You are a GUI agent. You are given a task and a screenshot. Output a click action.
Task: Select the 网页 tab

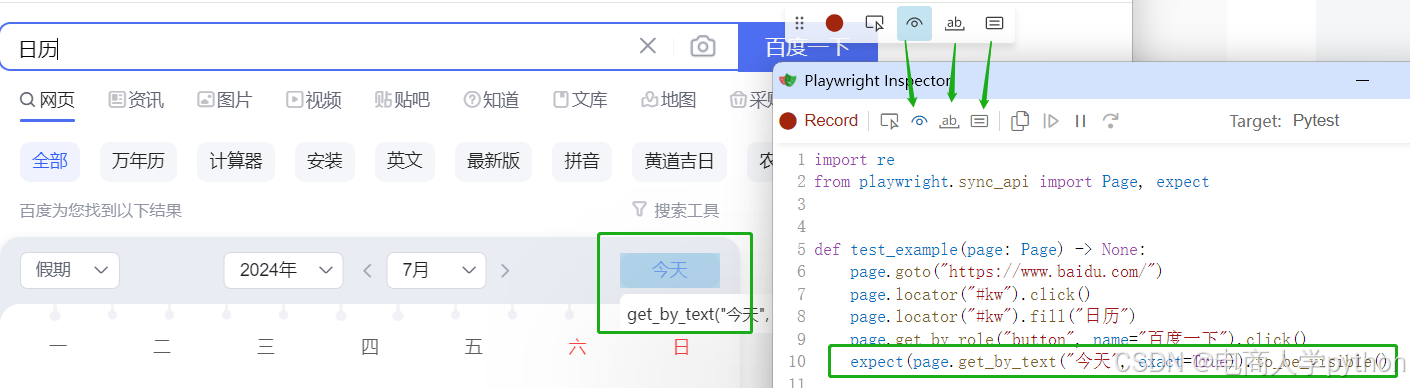47,100
